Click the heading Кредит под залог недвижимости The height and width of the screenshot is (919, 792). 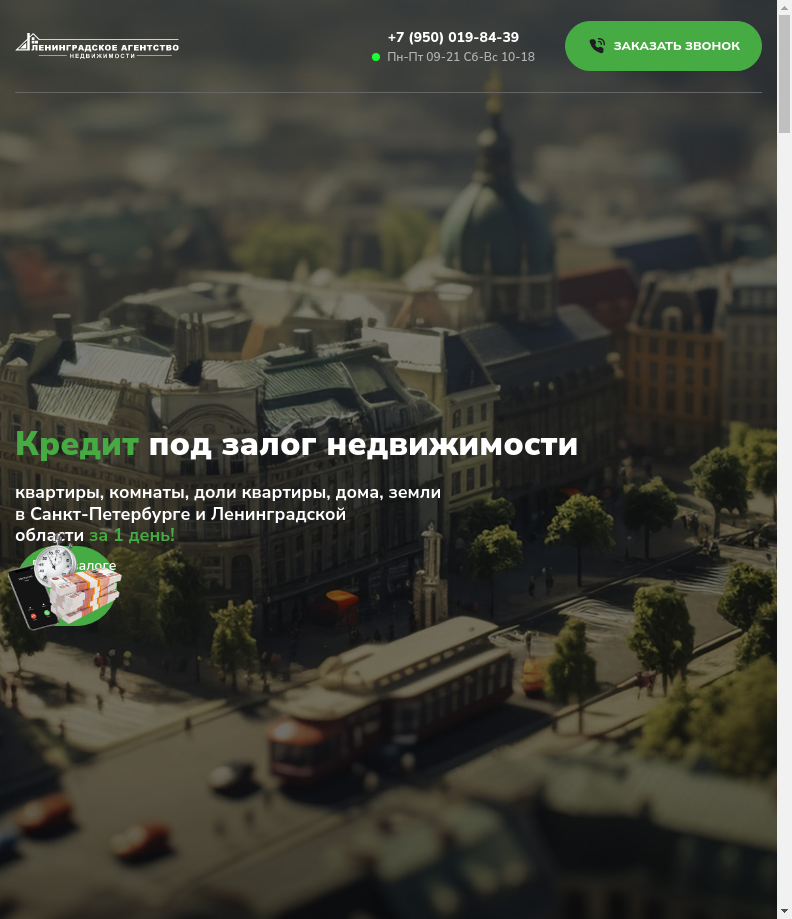pyautogui.click(x=297, y=444)
